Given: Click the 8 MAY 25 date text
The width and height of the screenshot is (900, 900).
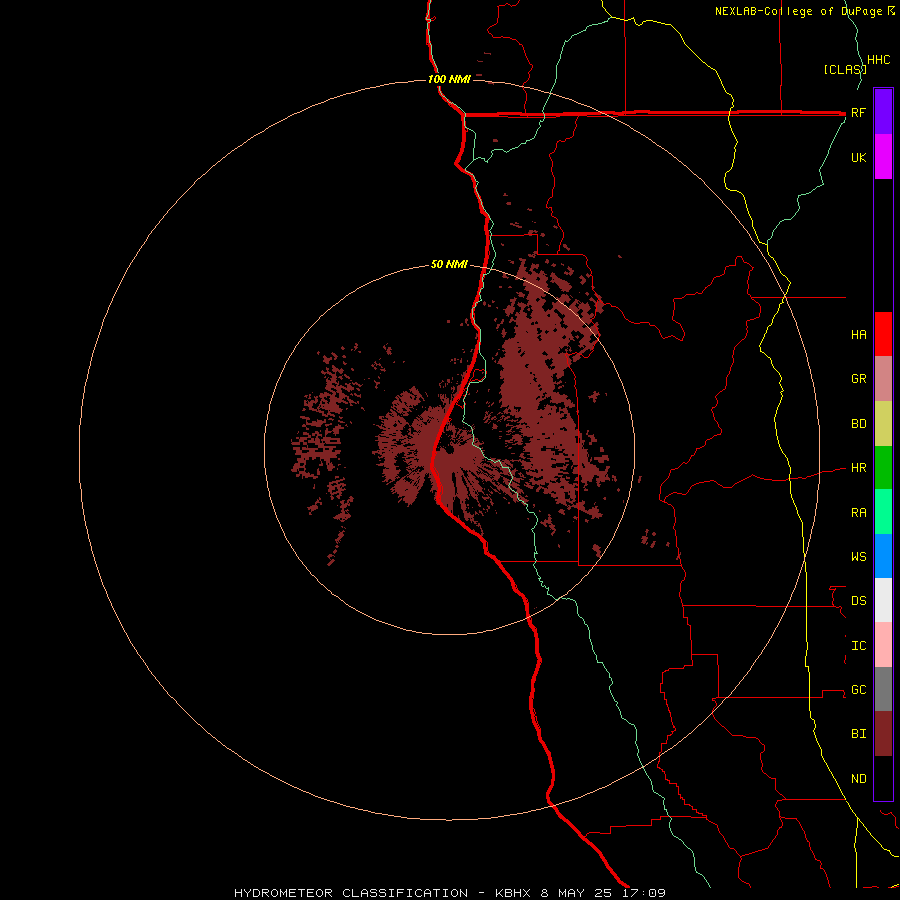Looking at the screenshot, I should (576, 893).
